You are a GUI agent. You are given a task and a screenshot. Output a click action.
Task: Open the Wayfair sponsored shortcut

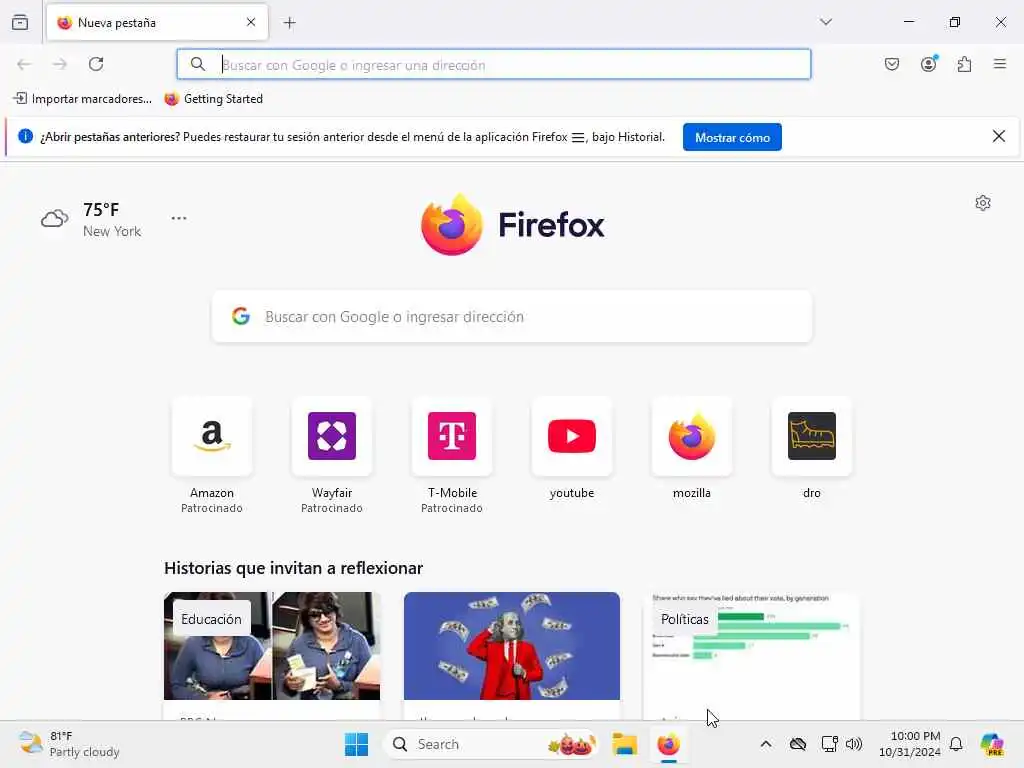[332, 455]
